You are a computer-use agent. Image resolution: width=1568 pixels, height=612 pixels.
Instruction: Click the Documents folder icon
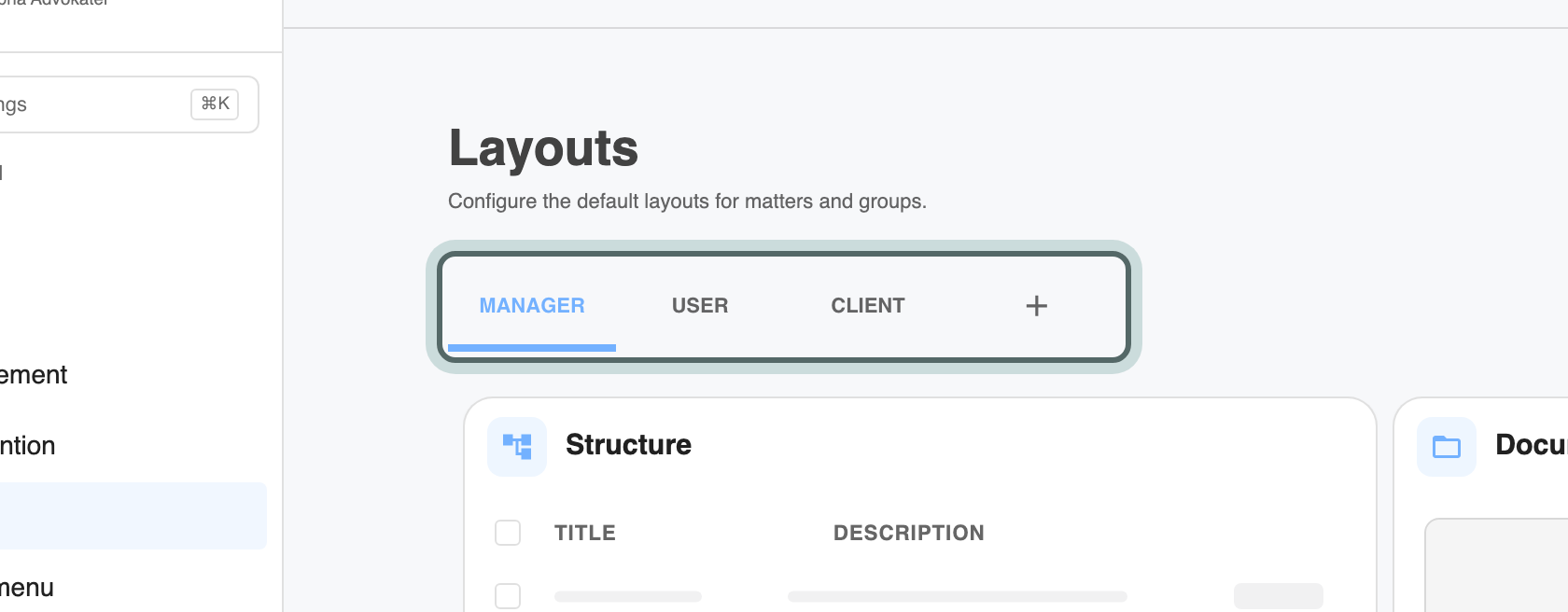click(x=1447, y=447)
